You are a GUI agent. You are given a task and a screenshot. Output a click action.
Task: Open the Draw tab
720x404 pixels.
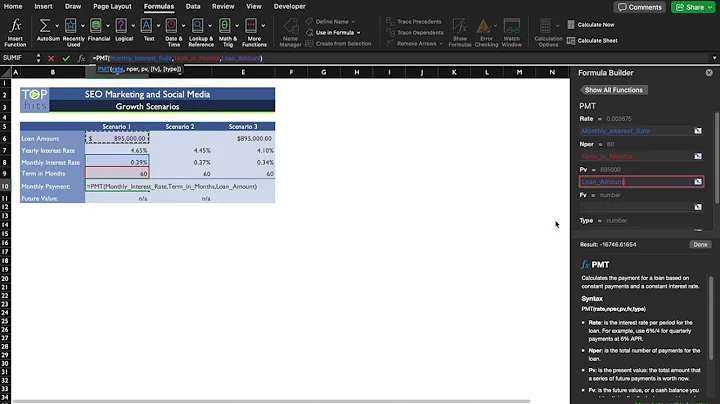click(73, 6)
